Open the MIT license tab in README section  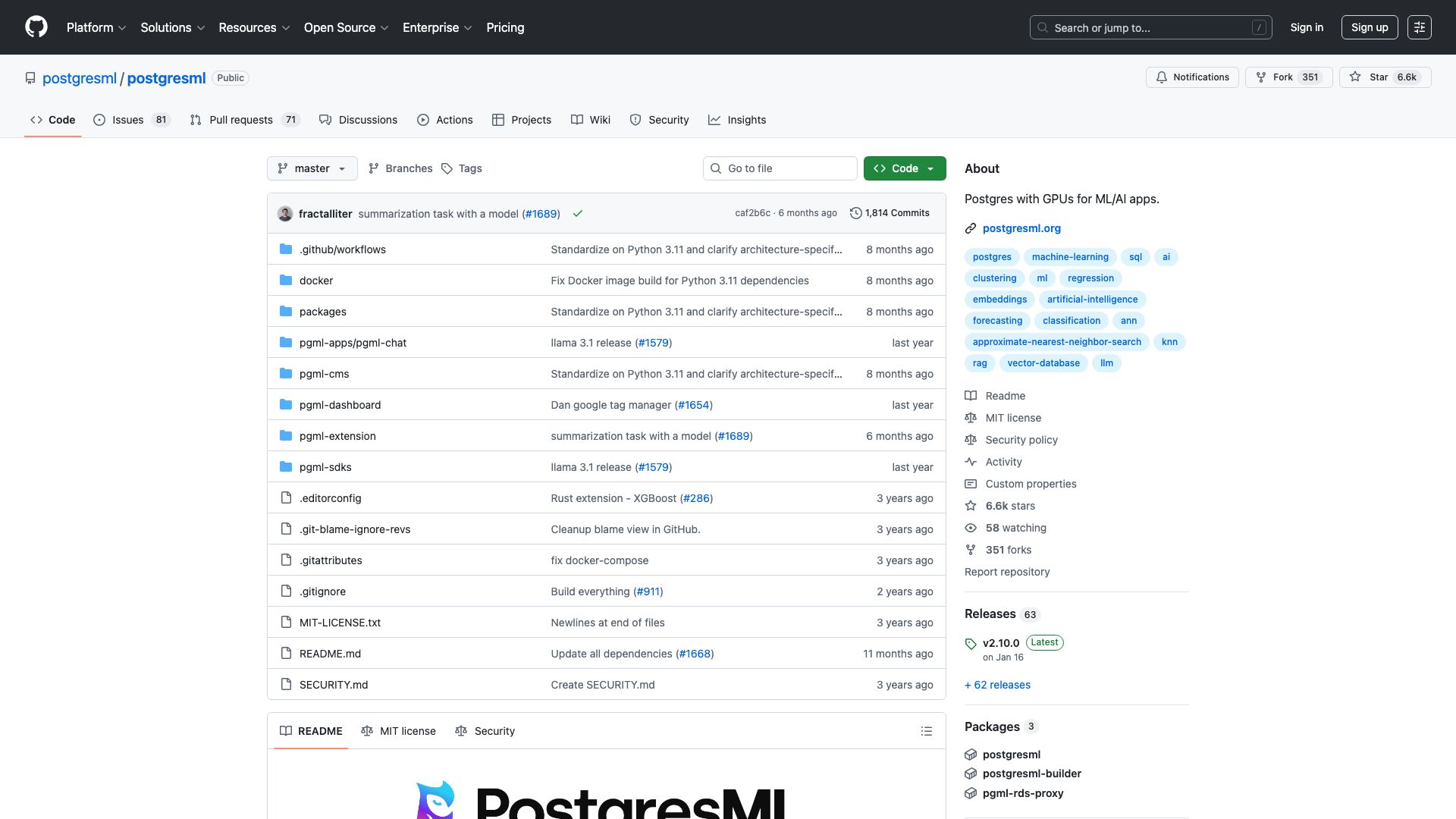point(398,731)
